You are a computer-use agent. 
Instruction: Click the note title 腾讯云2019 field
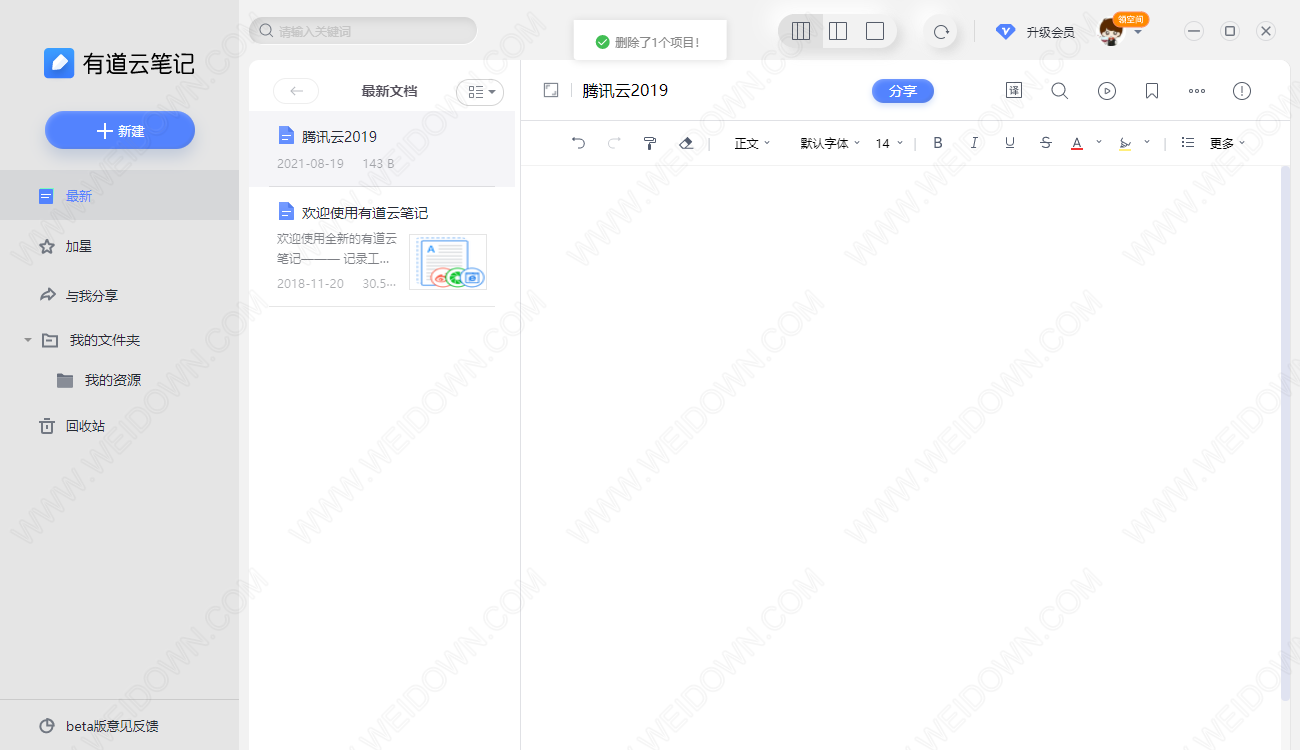[625, 90]
